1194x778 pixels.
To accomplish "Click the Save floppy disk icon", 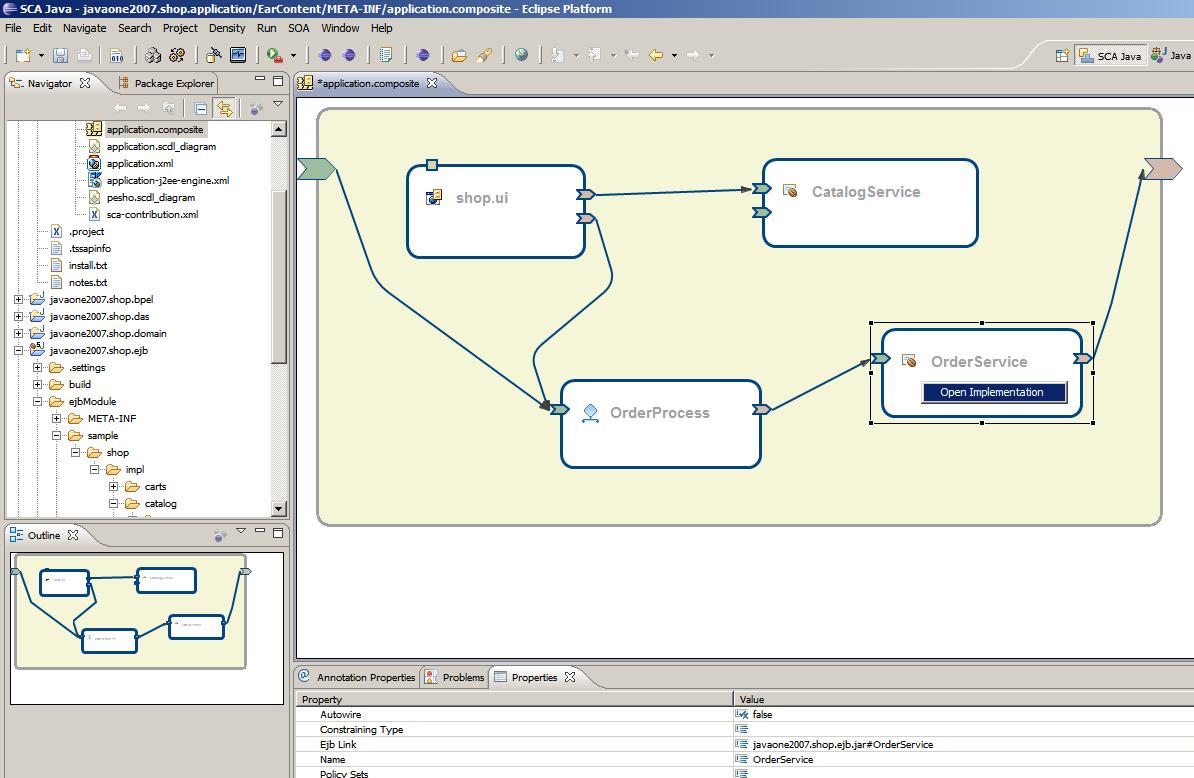I will [60, 55].
